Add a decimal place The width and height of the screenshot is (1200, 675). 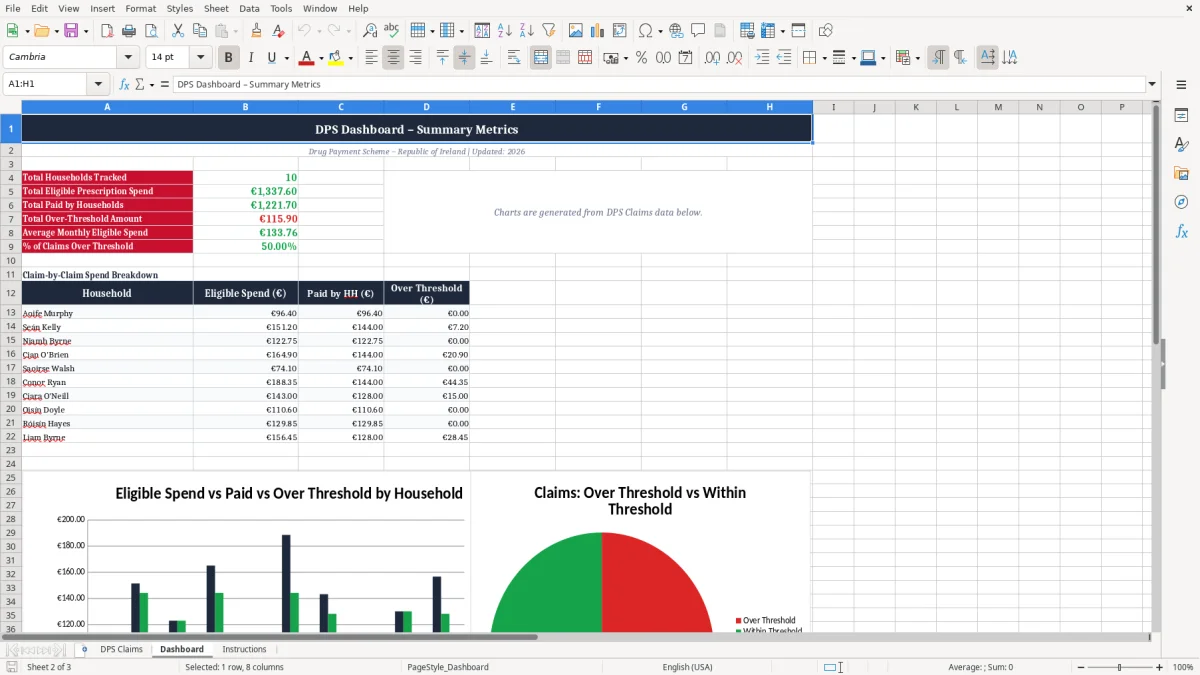click(713, 58)
